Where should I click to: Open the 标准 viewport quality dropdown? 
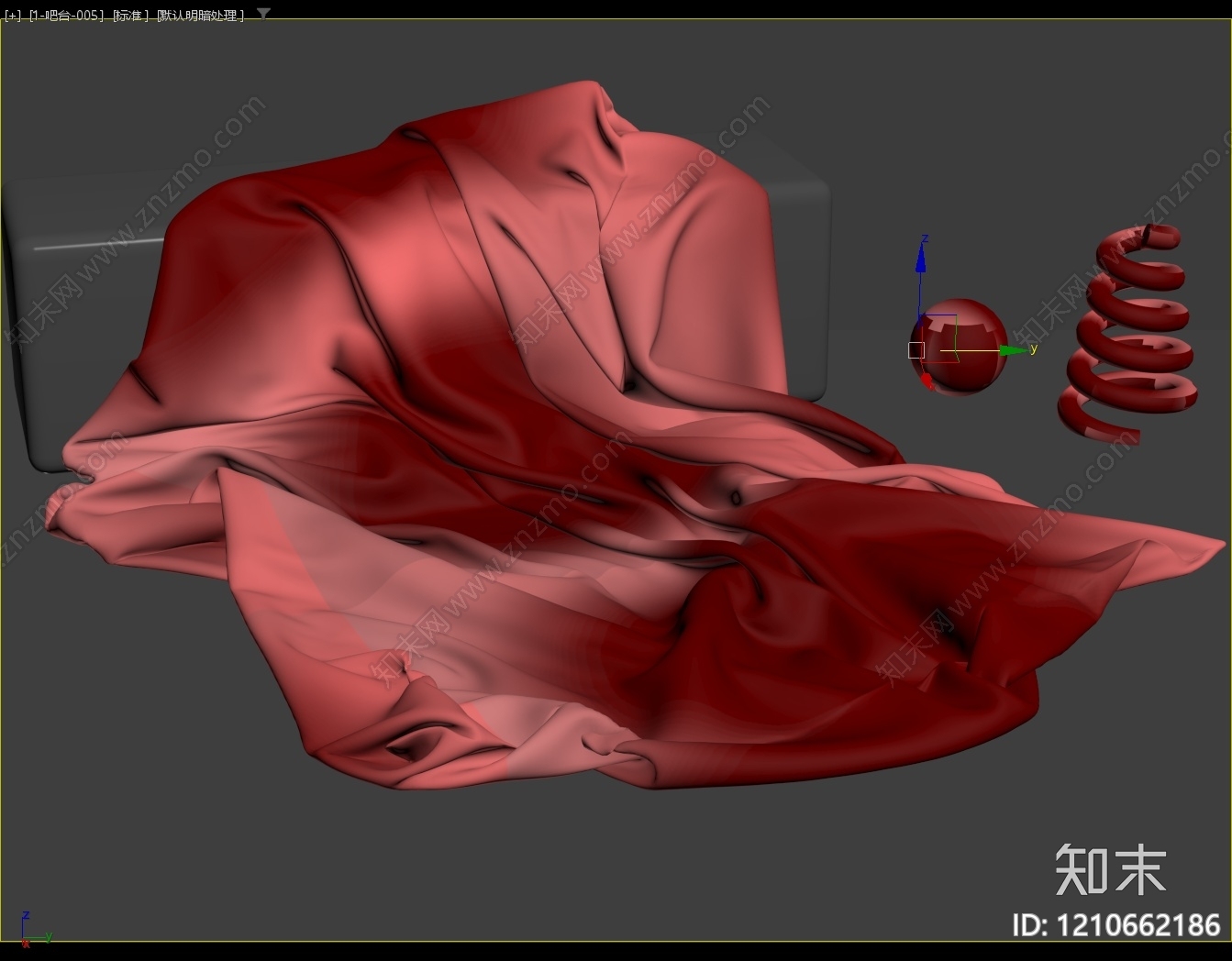(x=130, y=16)
